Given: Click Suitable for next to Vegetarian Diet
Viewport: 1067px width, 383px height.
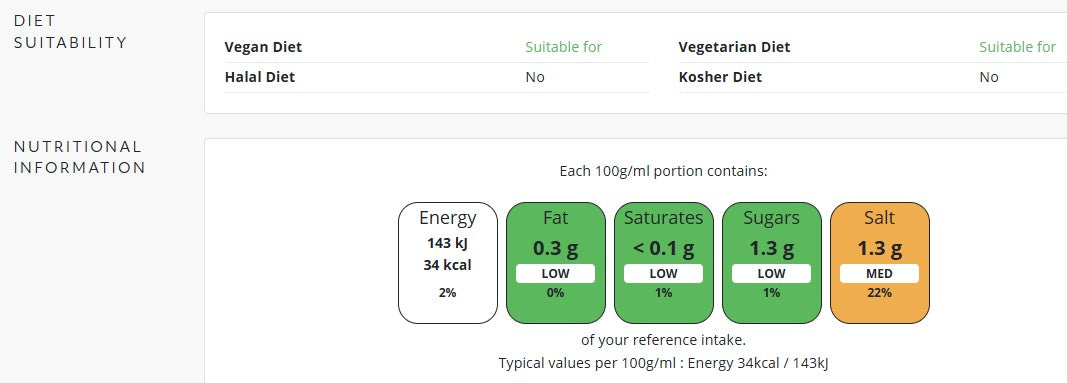Looking at the screenshot, I should [x=1017, y=47].
